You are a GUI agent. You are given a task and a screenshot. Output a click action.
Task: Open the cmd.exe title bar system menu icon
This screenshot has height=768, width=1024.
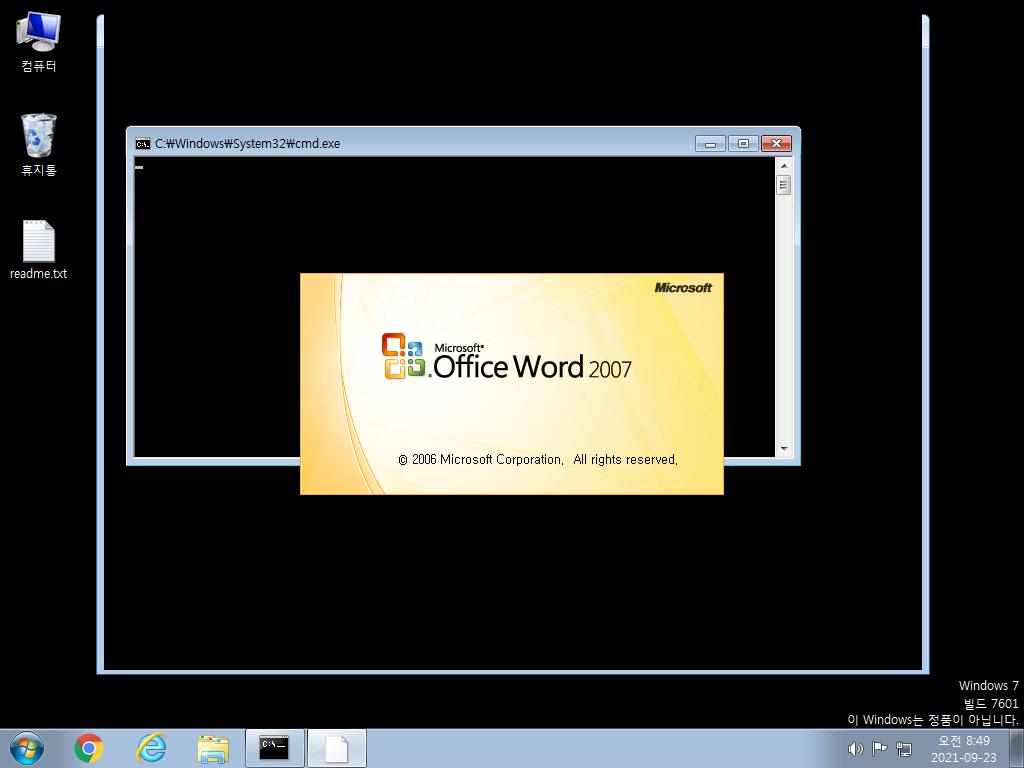tap(142, 144)
